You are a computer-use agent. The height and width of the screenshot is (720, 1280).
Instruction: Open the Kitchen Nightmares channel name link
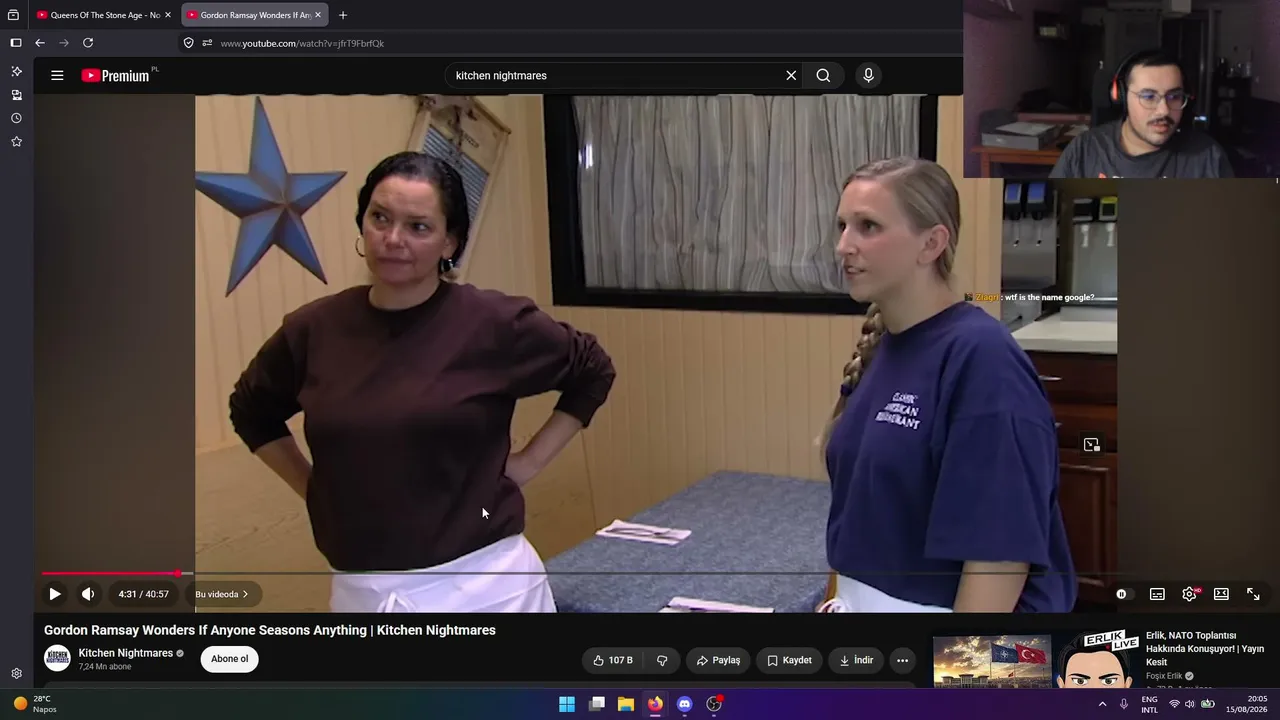[x=126, y=653]
